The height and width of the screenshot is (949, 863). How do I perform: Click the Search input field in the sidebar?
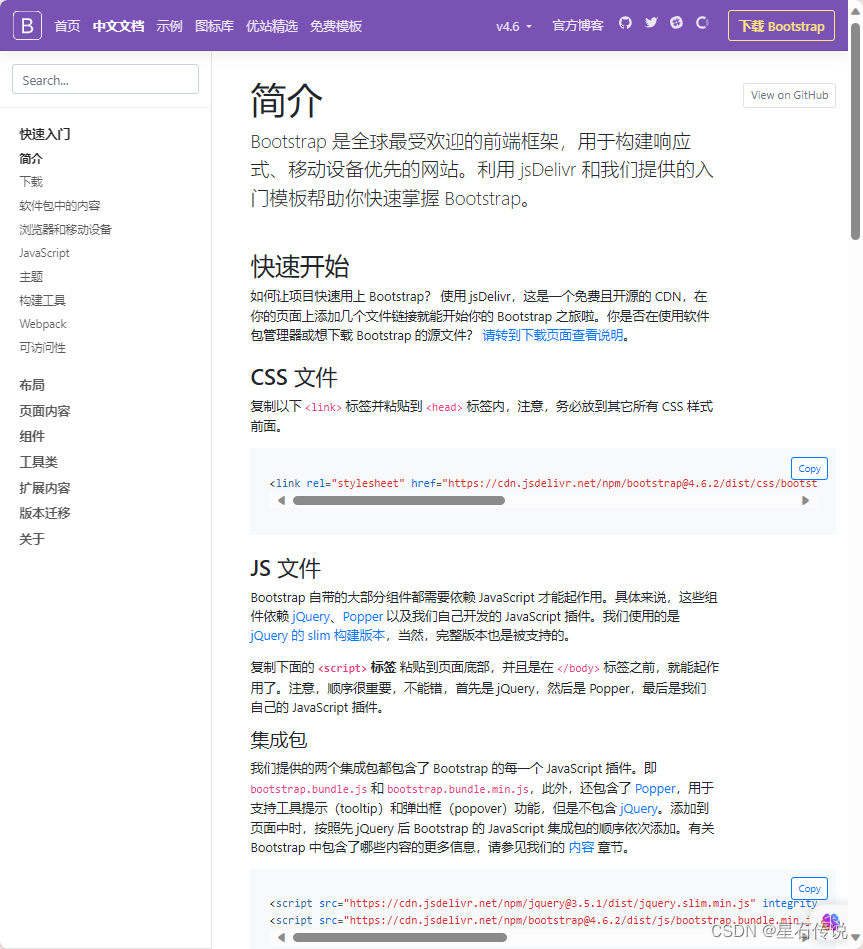[105, 78]
